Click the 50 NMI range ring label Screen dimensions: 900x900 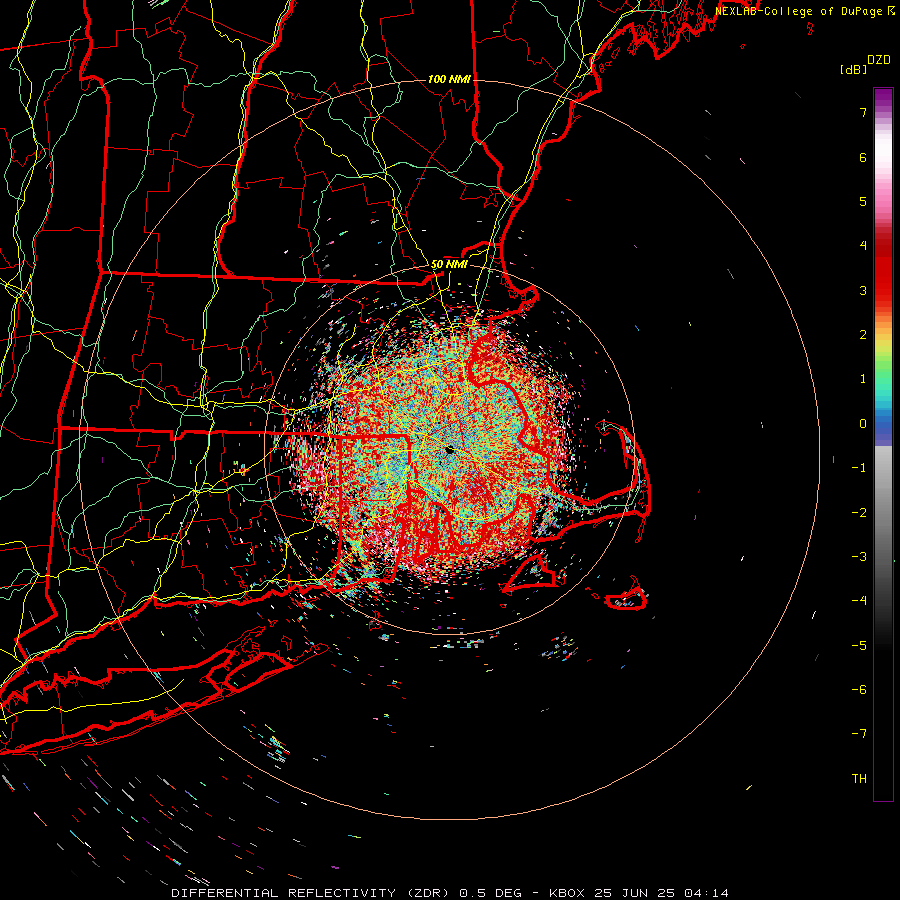point(449,264)
